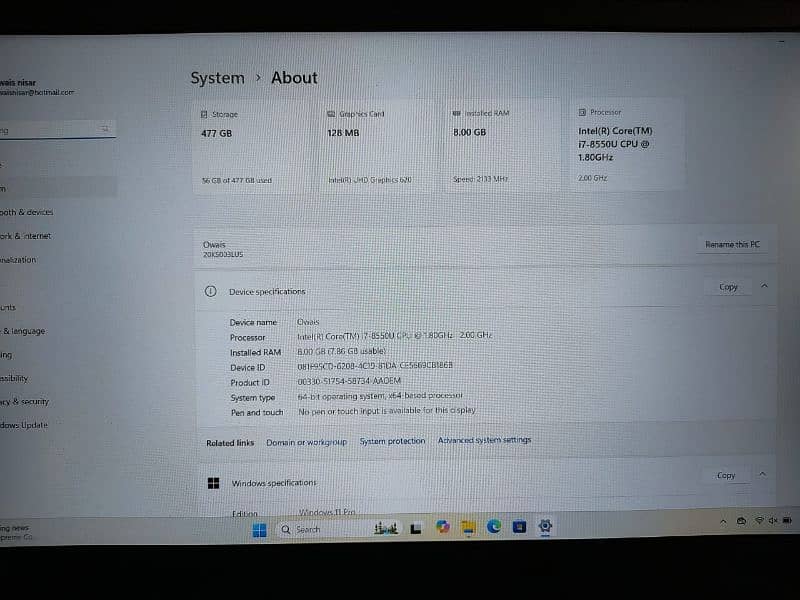Show hidden system tray icons
The width and height of the screenshot is (800, 600).
(723, 521)
